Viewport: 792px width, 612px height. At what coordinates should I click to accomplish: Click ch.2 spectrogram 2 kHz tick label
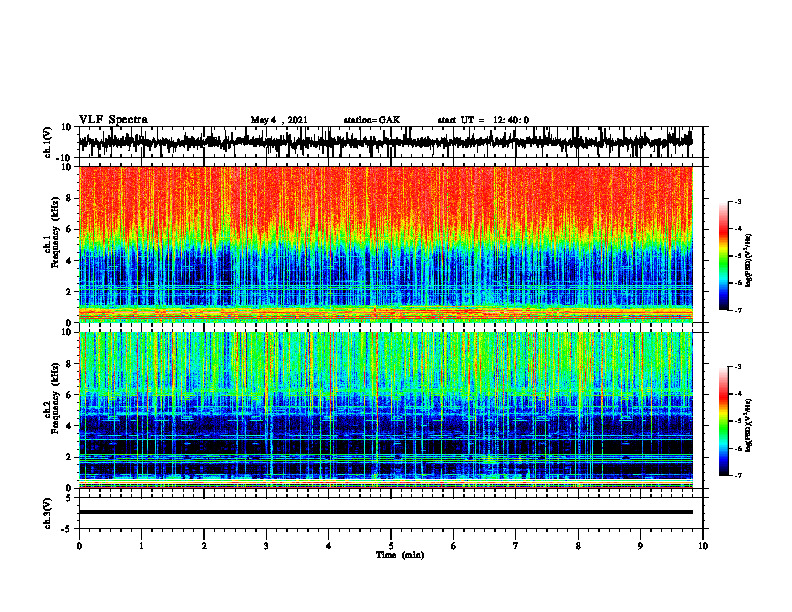(x=69, y=457)
